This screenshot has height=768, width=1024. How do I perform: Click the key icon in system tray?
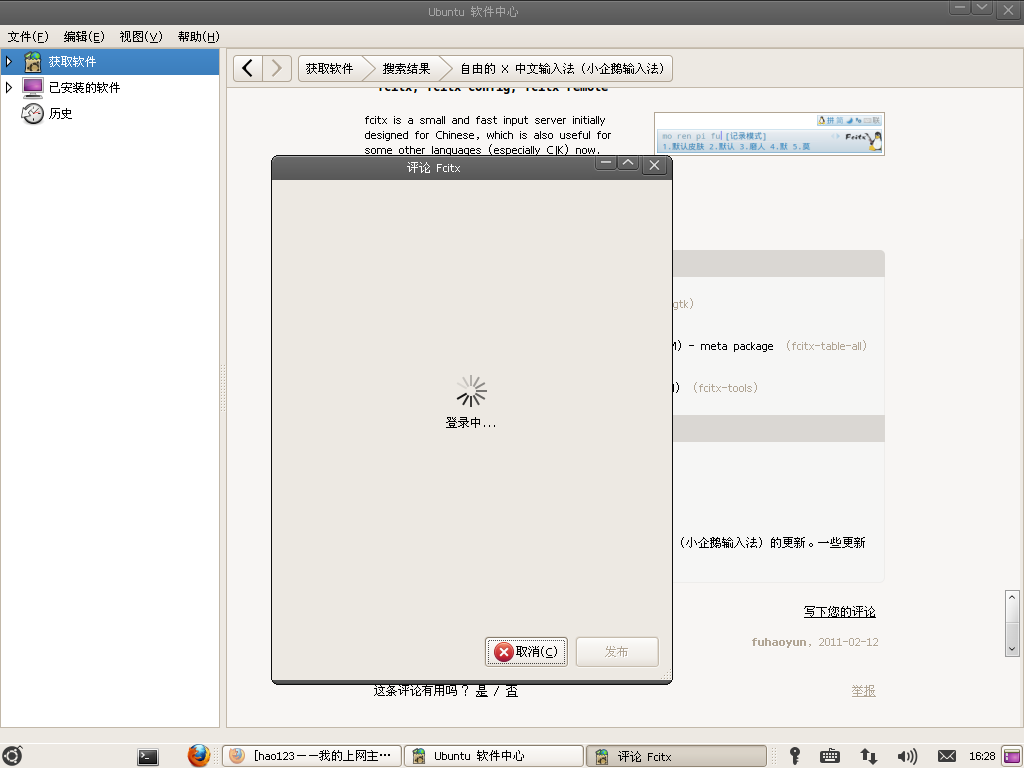(x=795, y=756)
